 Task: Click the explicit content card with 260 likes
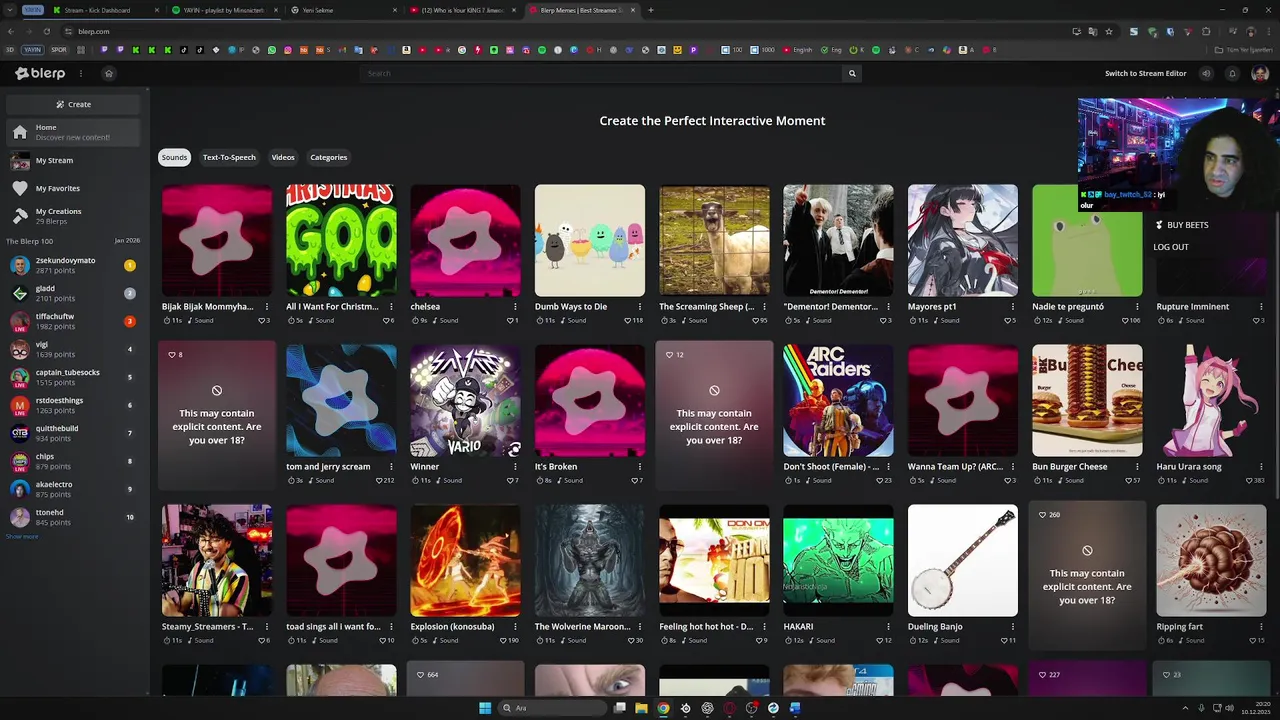1087,575
